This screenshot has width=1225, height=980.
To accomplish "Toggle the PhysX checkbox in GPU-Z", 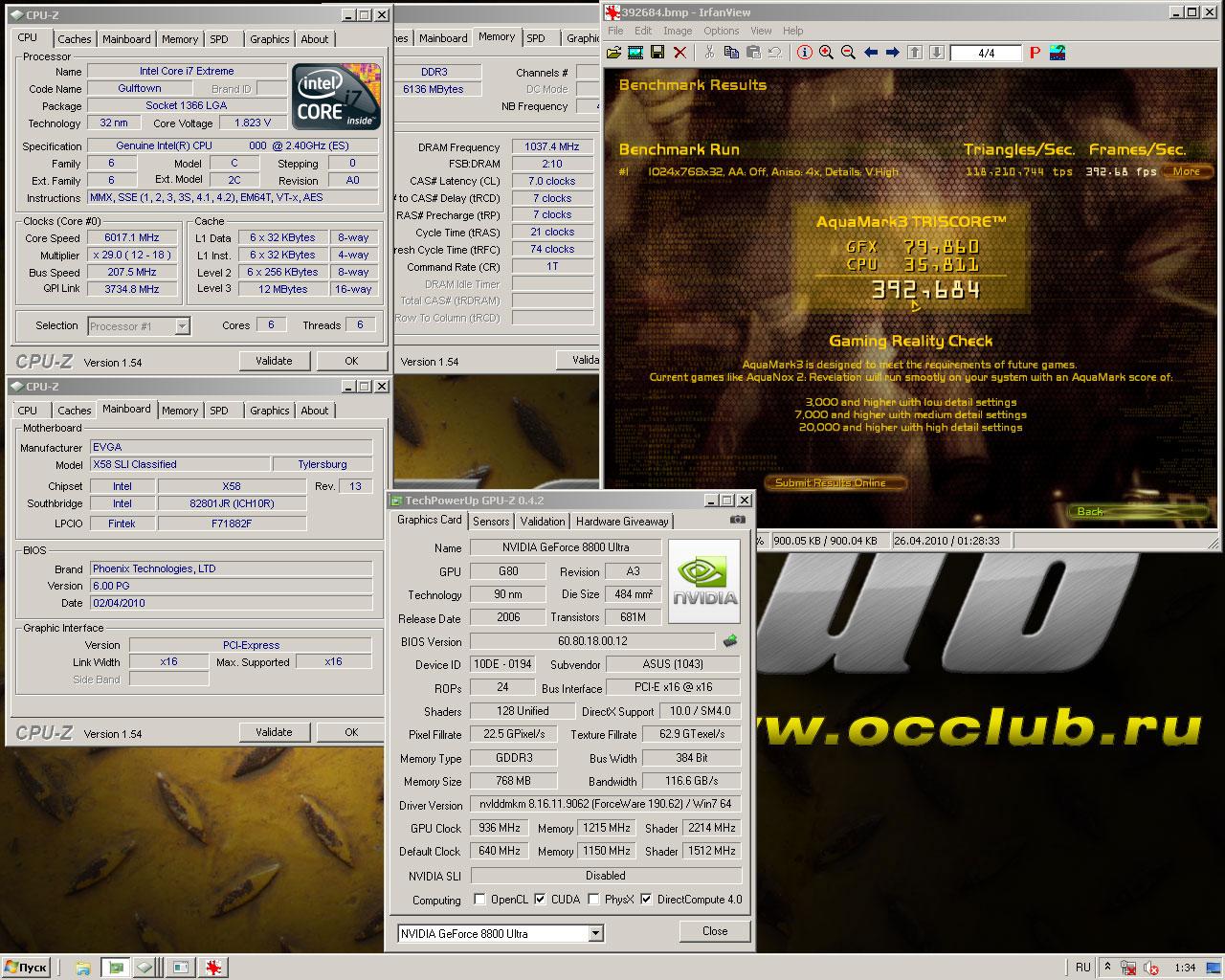I will tap(594, 900).
